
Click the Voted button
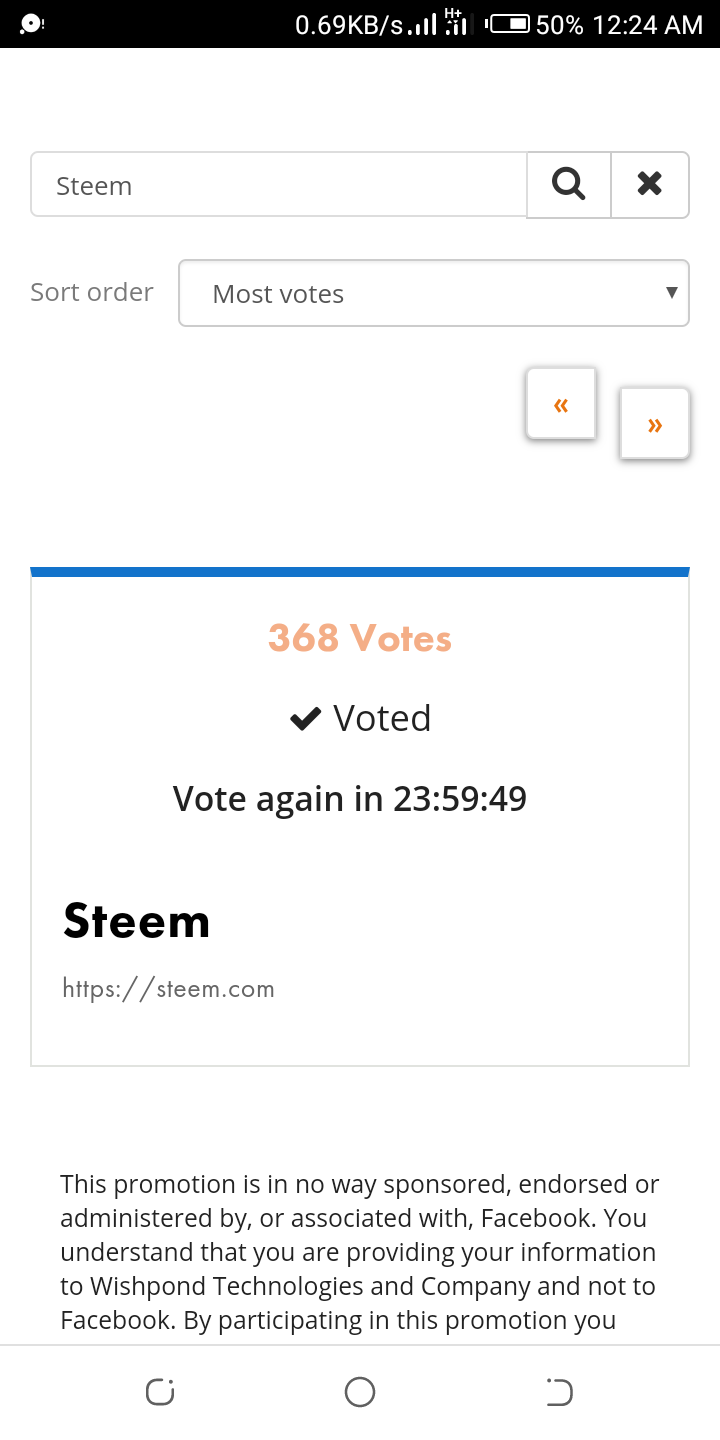coord(361,718)
